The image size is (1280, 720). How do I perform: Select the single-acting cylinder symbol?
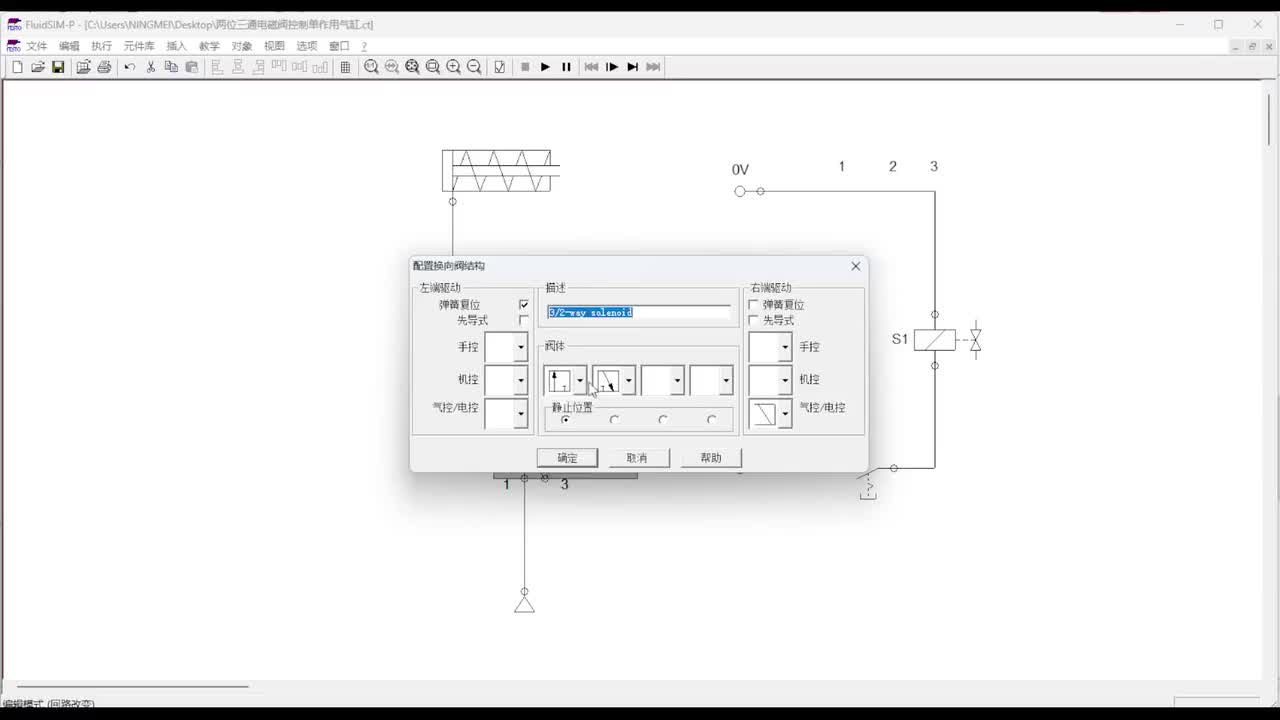(500, 170)
